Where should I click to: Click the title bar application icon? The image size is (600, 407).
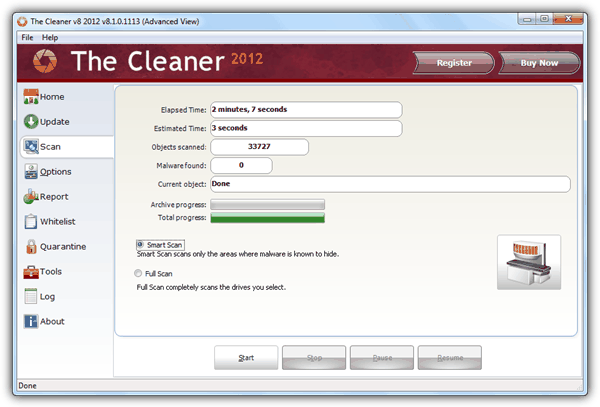pyautogui.click(x=22, y=21)
